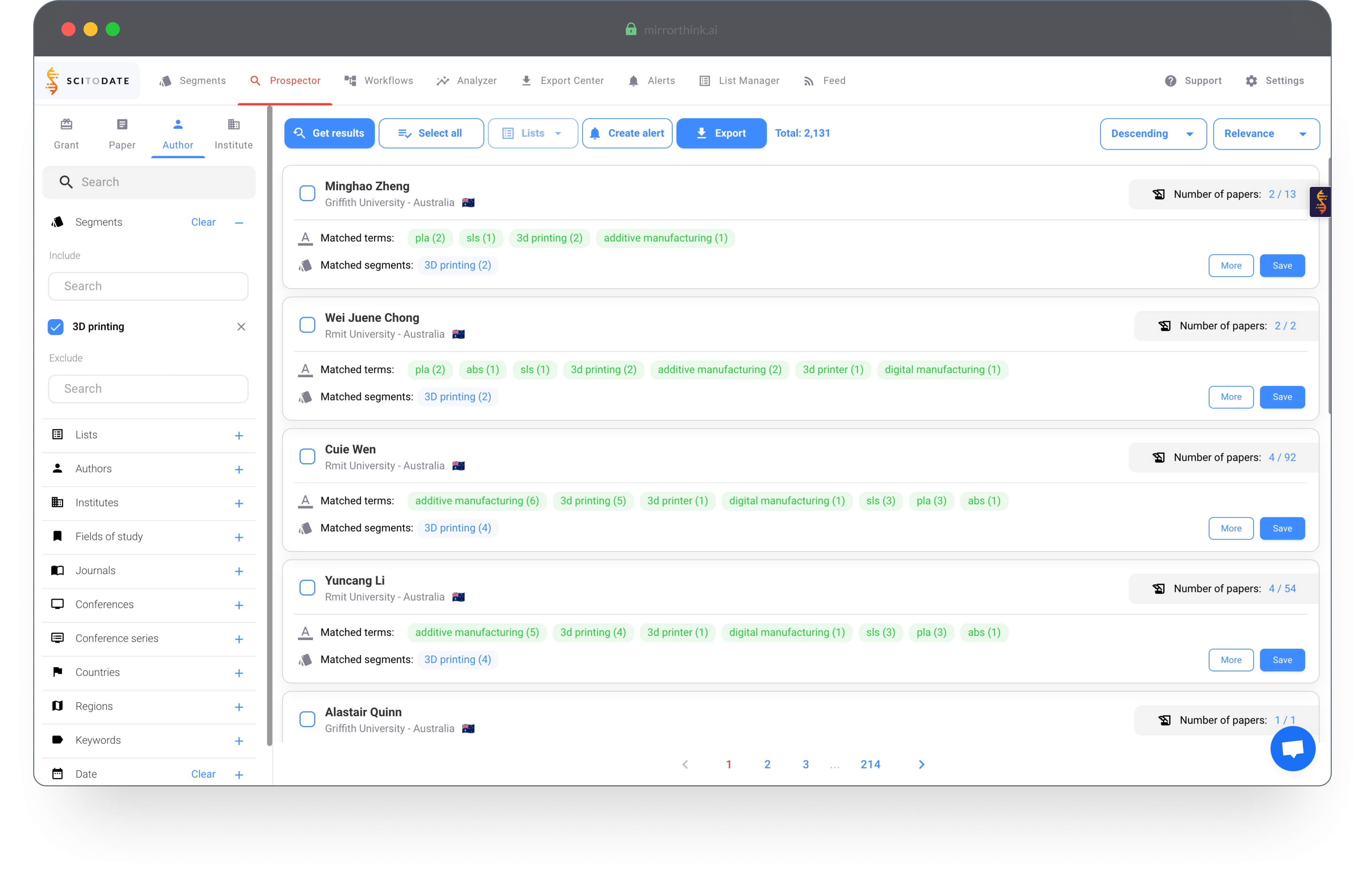Expand the Countries filter section
Image resolution: width=1372 pixels, height=883 pixels.
tap(239, 673)
